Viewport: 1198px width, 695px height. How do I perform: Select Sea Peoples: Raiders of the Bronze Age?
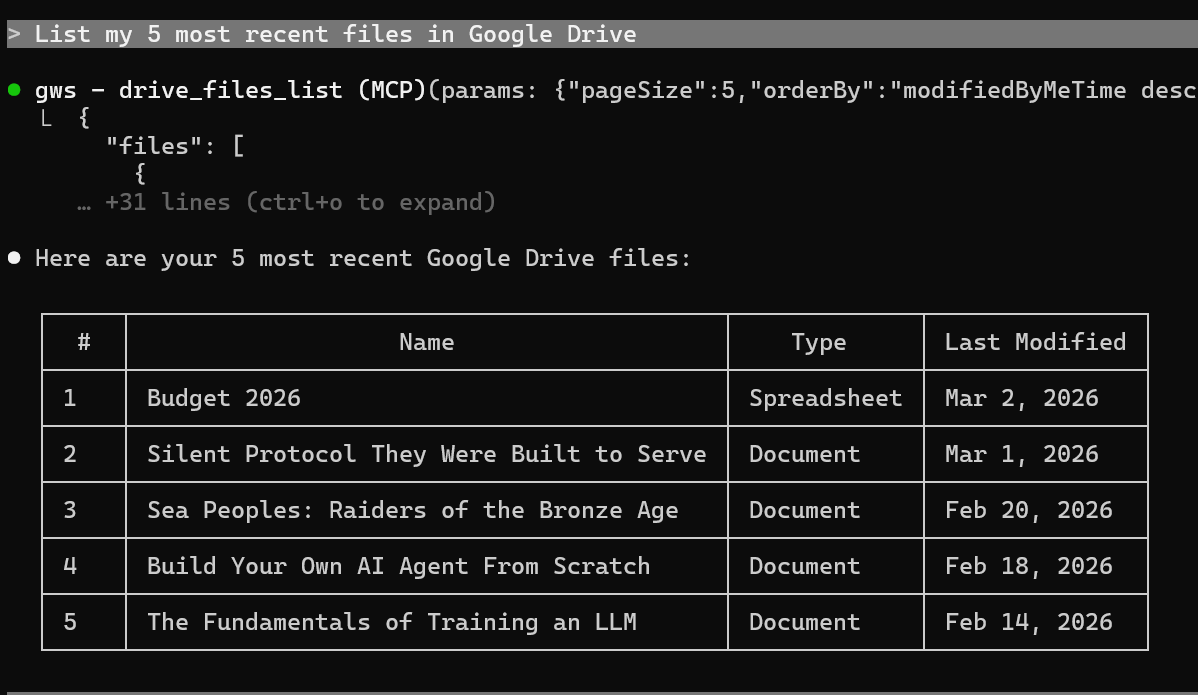coord(412,510)
